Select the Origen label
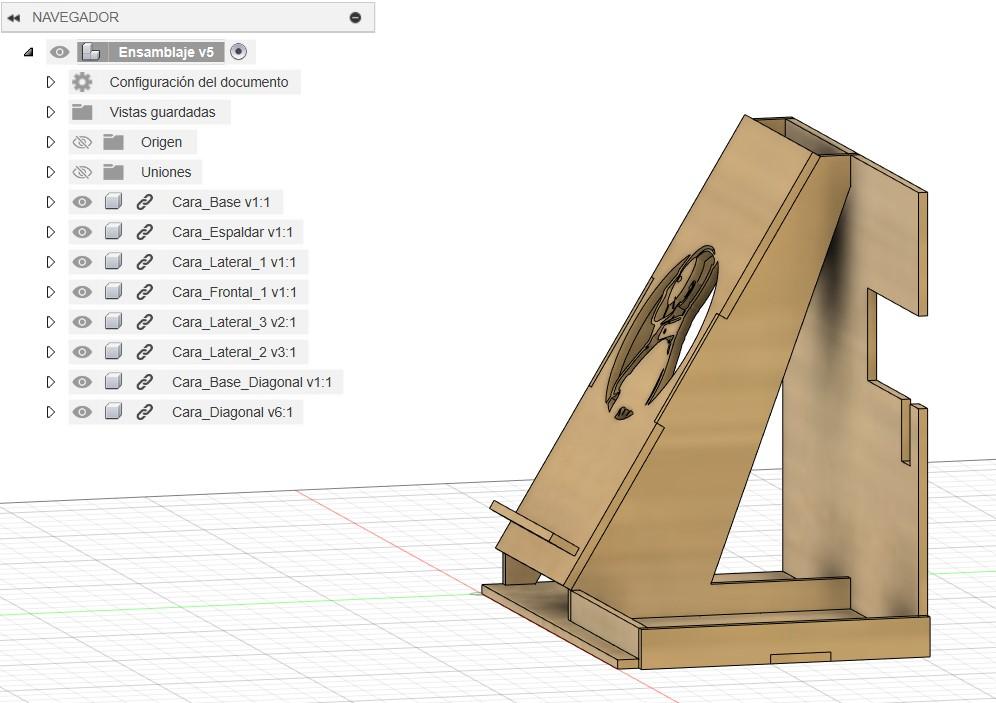 pyautogui.click(x=161, y=142)
